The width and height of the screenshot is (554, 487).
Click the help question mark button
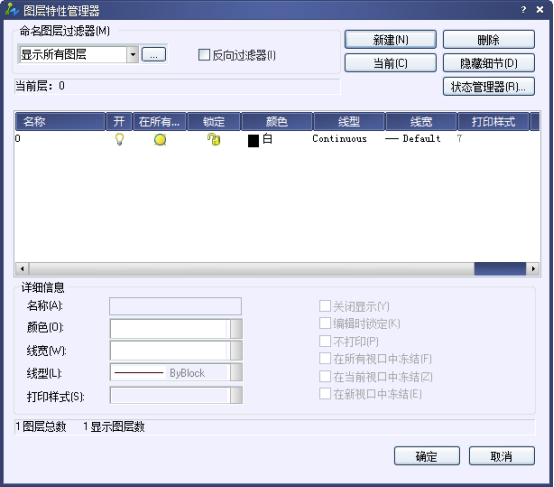523,10
